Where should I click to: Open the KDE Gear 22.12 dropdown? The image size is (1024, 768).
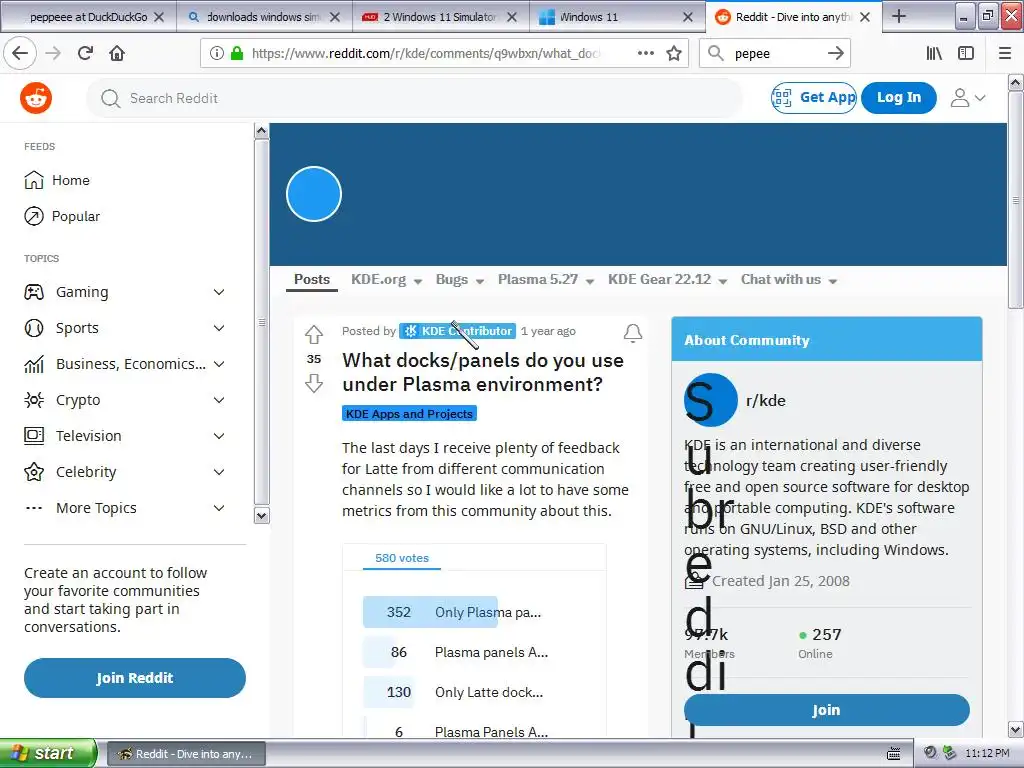[667, 280]
